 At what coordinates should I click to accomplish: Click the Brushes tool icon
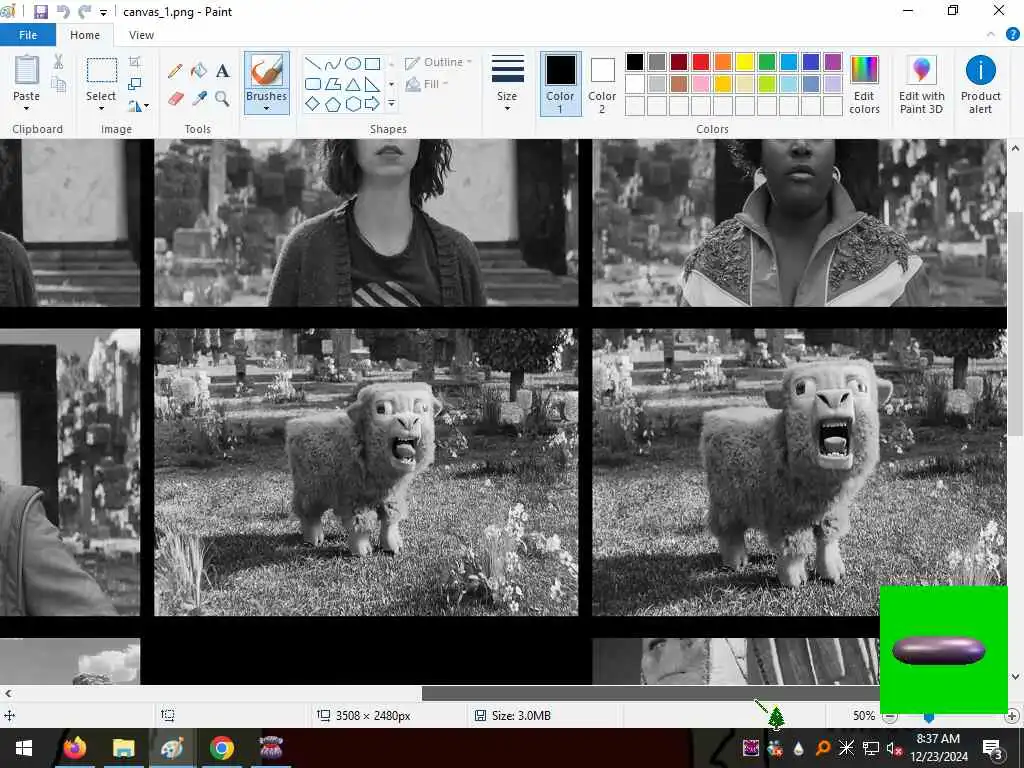point(266,70)
